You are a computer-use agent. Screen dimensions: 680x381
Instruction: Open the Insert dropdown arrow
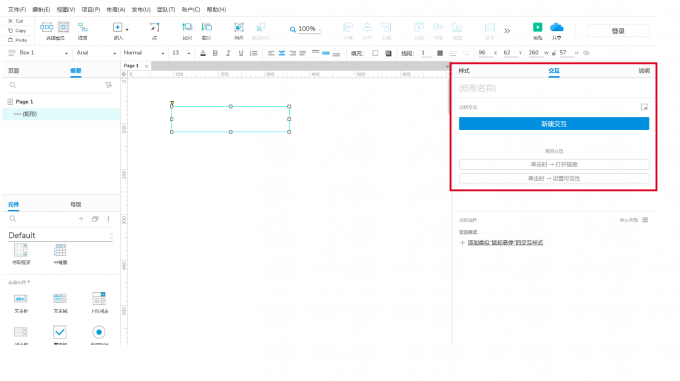coord(127,29)
